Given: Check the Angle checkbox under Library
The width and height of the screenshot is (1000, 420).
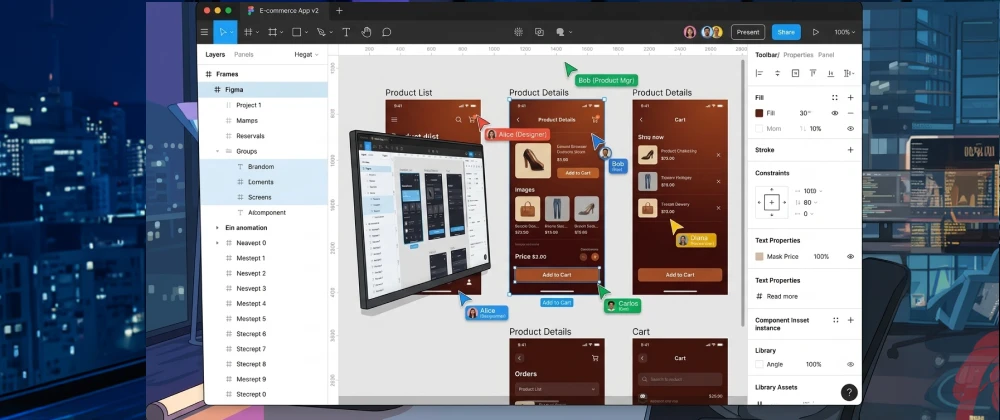Looking at the screenshot, I should (759, 365).
